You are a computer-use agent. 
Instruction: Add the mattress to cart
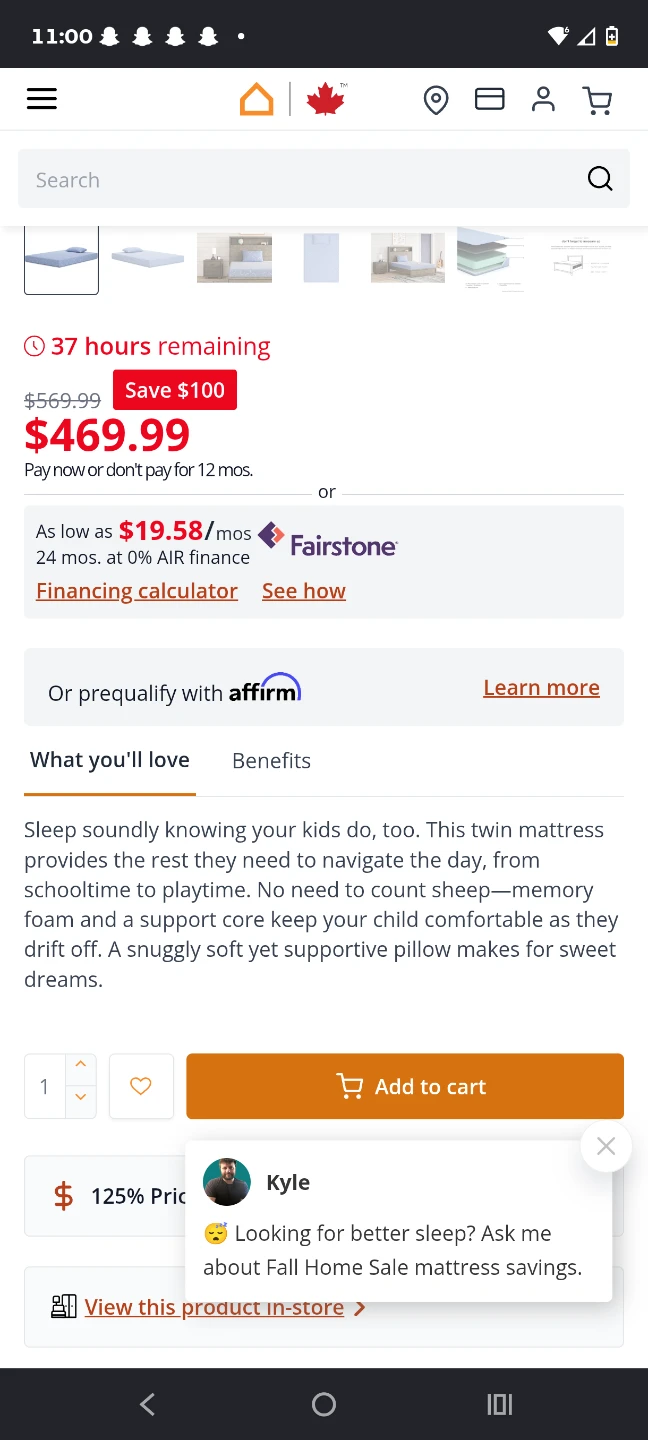tap(405, 1086)
